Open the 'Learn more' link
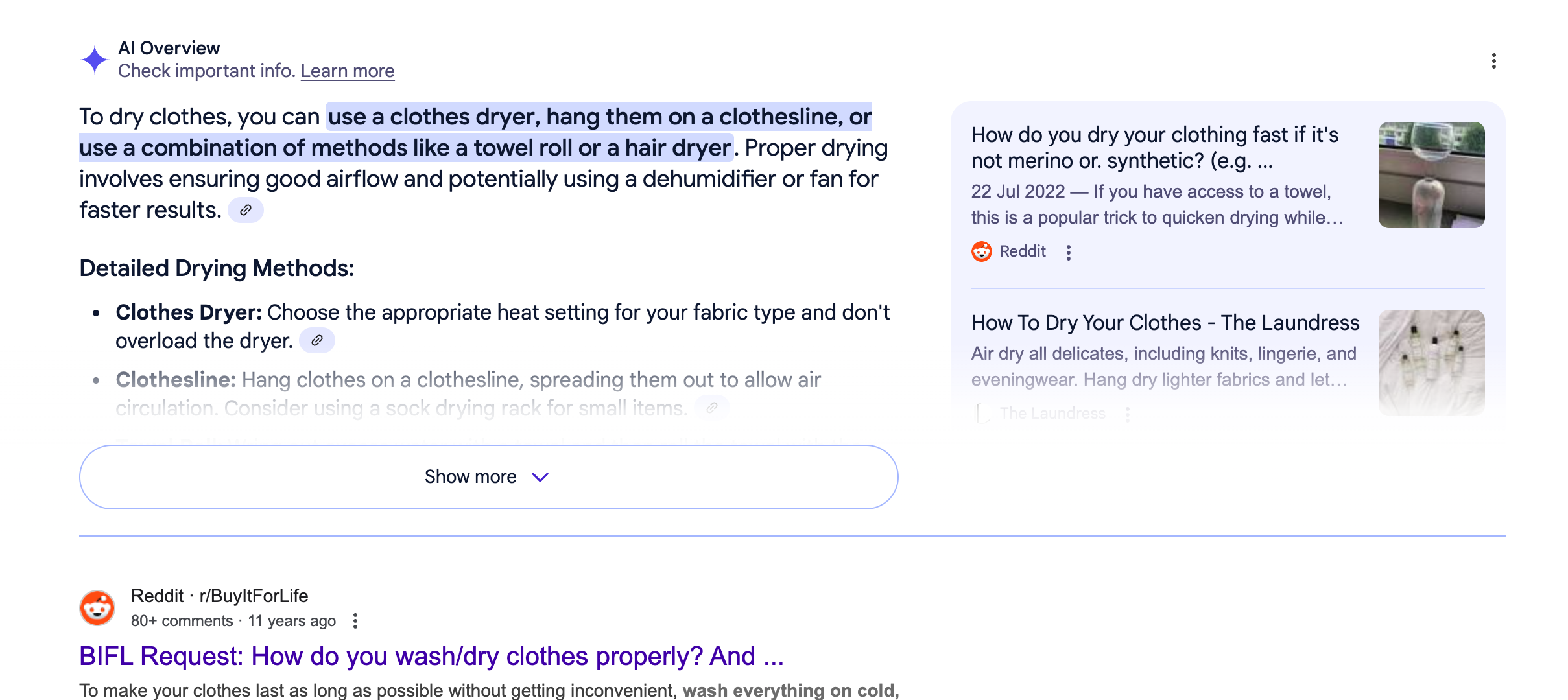This screenshot has width=1568, height=700. [x=348, y=71]
